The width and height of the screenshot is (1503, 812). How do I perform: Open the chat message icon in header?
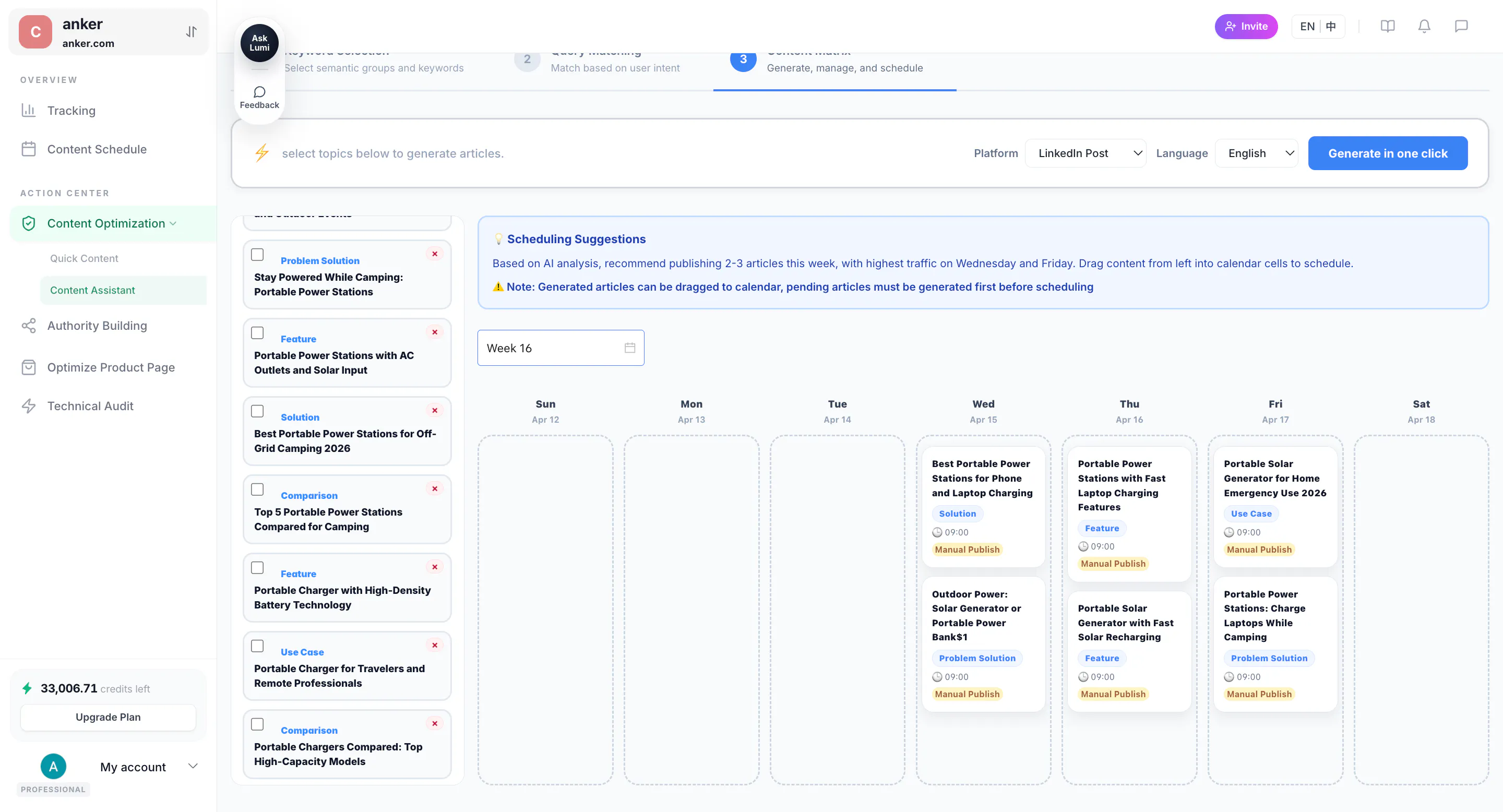pos(1461,26)
